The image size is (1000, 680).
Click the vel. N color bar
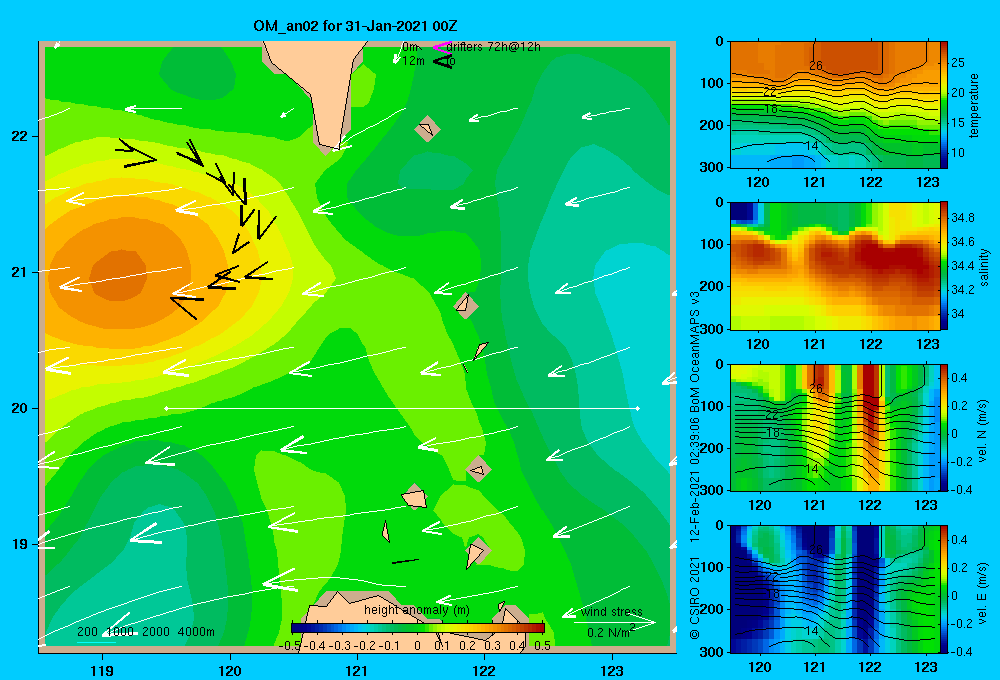[944, 427]
